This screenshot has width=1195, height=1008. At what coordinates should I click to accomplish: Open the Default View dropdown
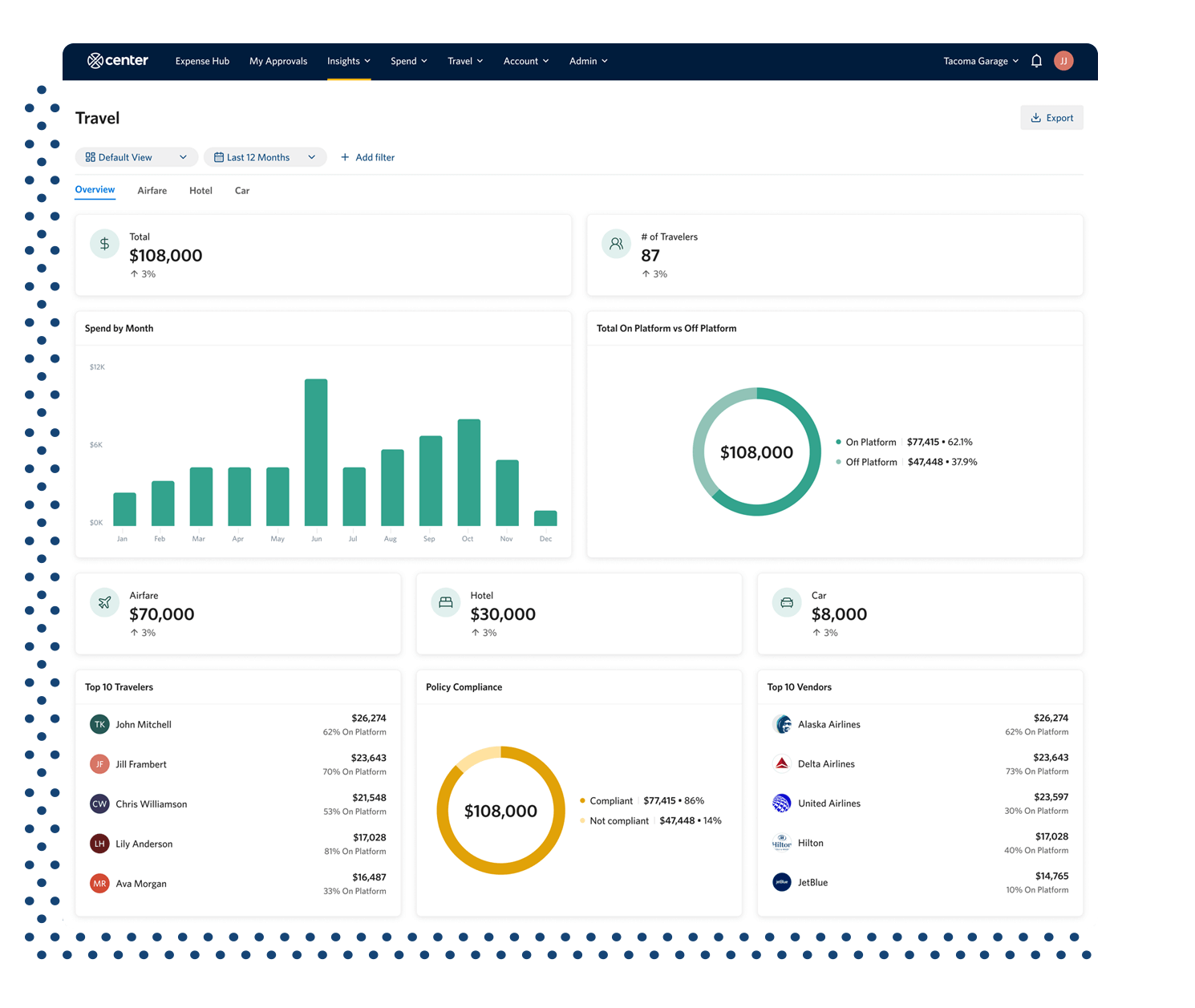pyautogui.click(x=136, y=157)
